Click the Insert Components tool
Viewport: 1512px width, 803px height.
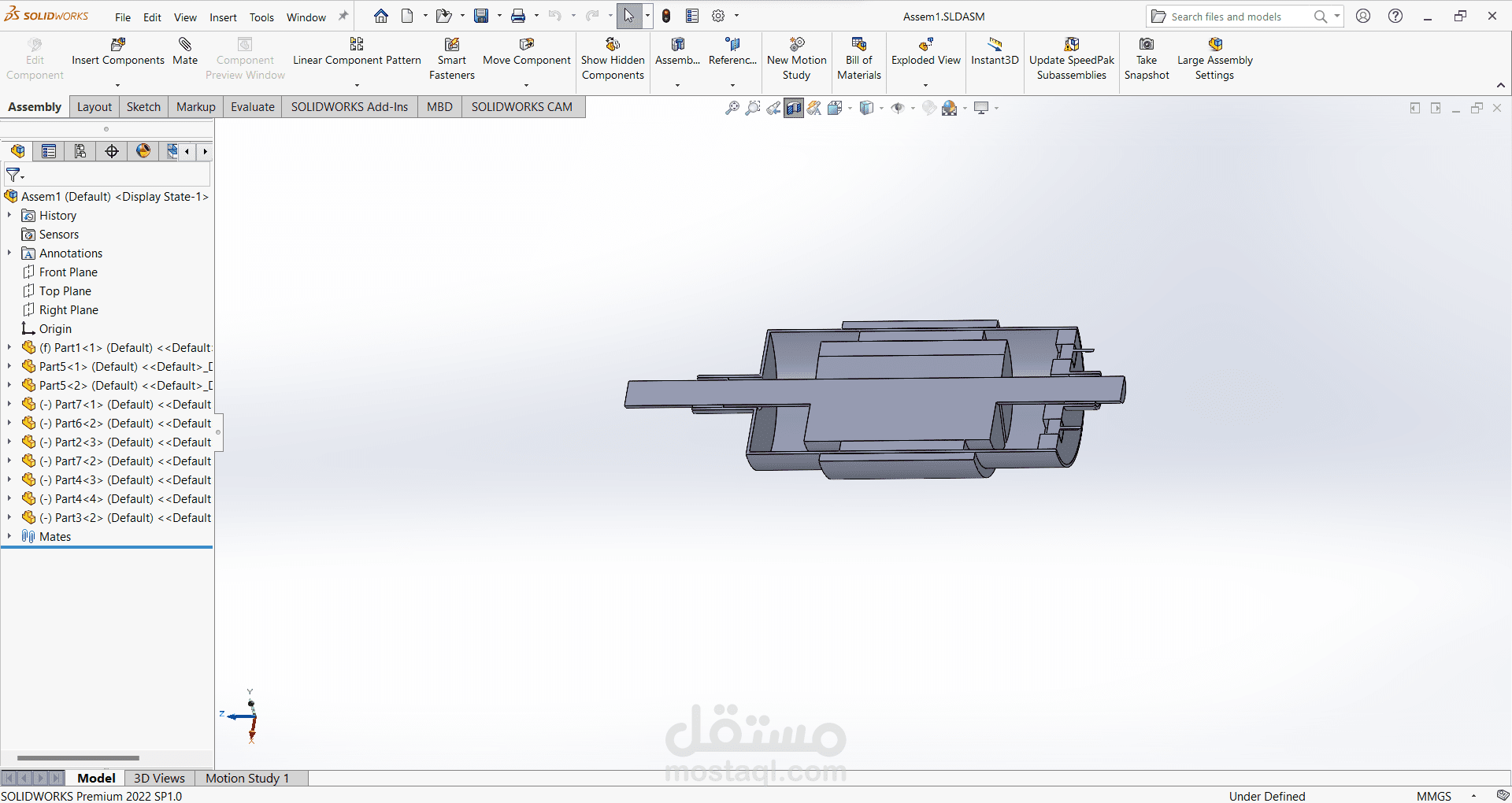tap(118, 52)
